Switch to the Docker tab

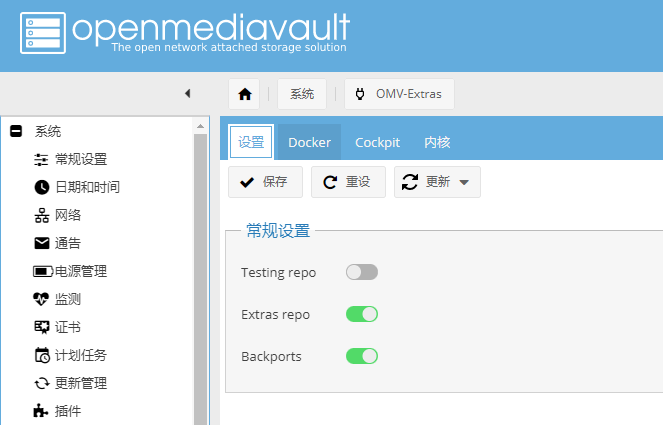[310, 142]
